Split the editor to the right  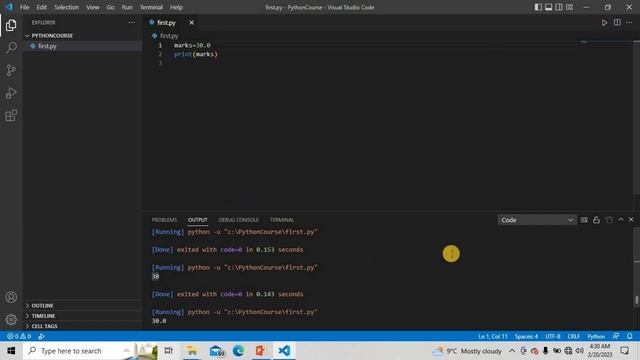tap(617, 22)
